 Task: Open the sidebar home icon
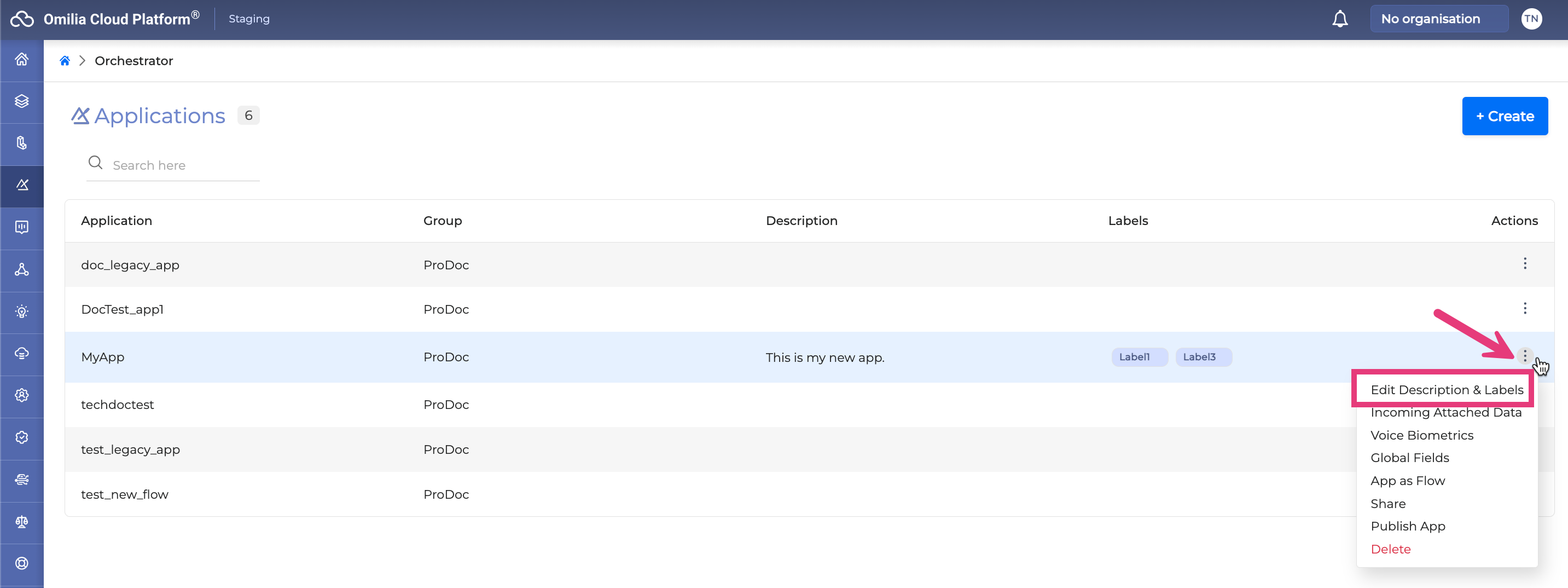coord(22,59)
